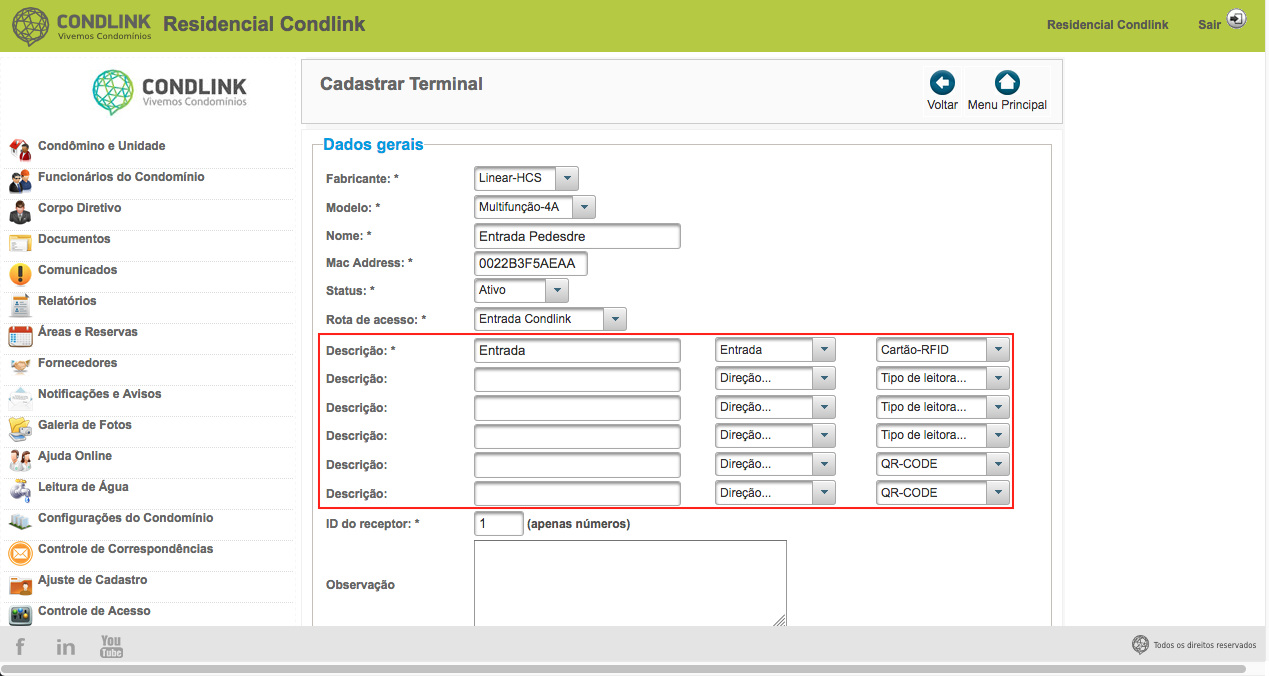Image resolution: width=1269 pixels, height=676 pixels.
Task: Click the Ajuda Online icon
Action: click(x=20, y=460)
